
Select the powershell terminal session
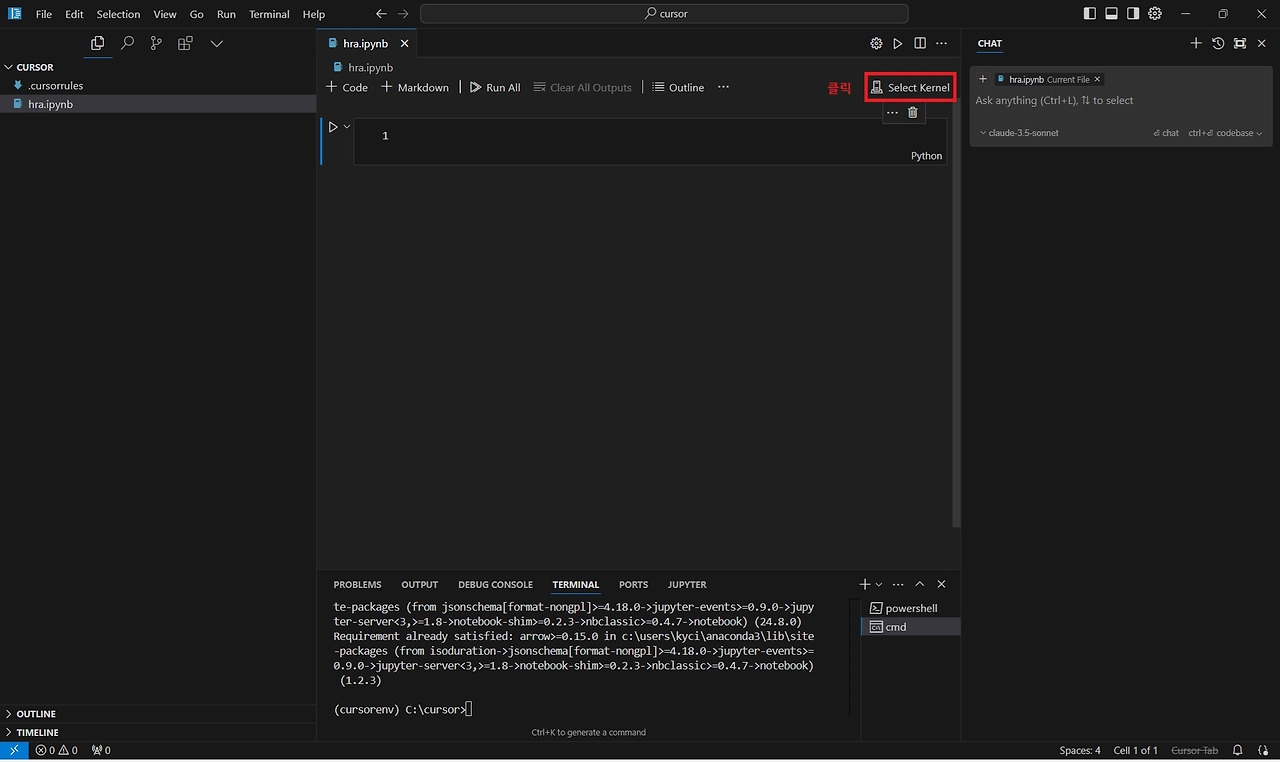click(910, 608)
